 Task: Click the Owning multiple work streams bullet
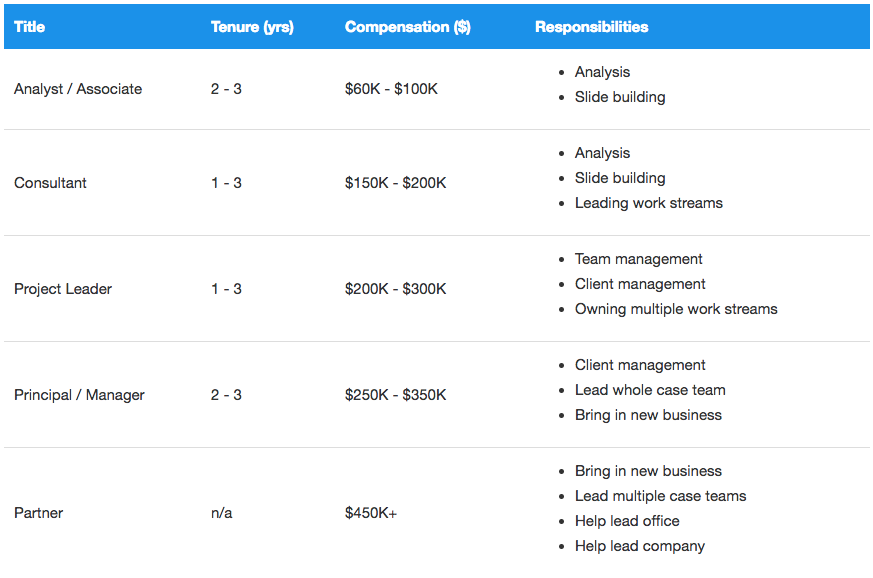pos(675,309)
